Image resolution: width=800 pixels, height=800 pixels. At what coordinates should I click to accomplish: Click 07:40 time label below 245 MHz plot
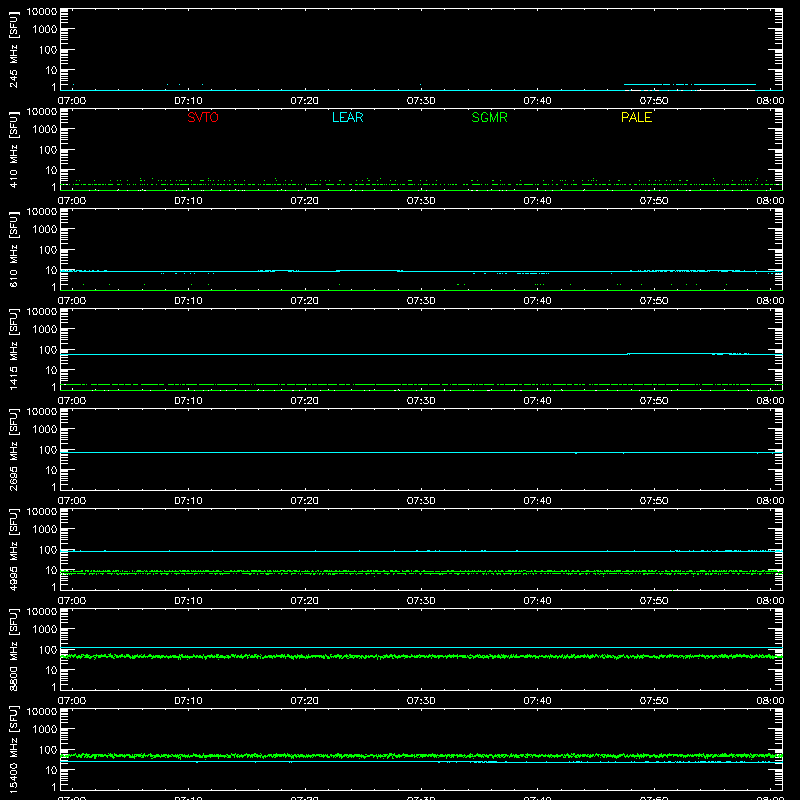click(537, 101)
